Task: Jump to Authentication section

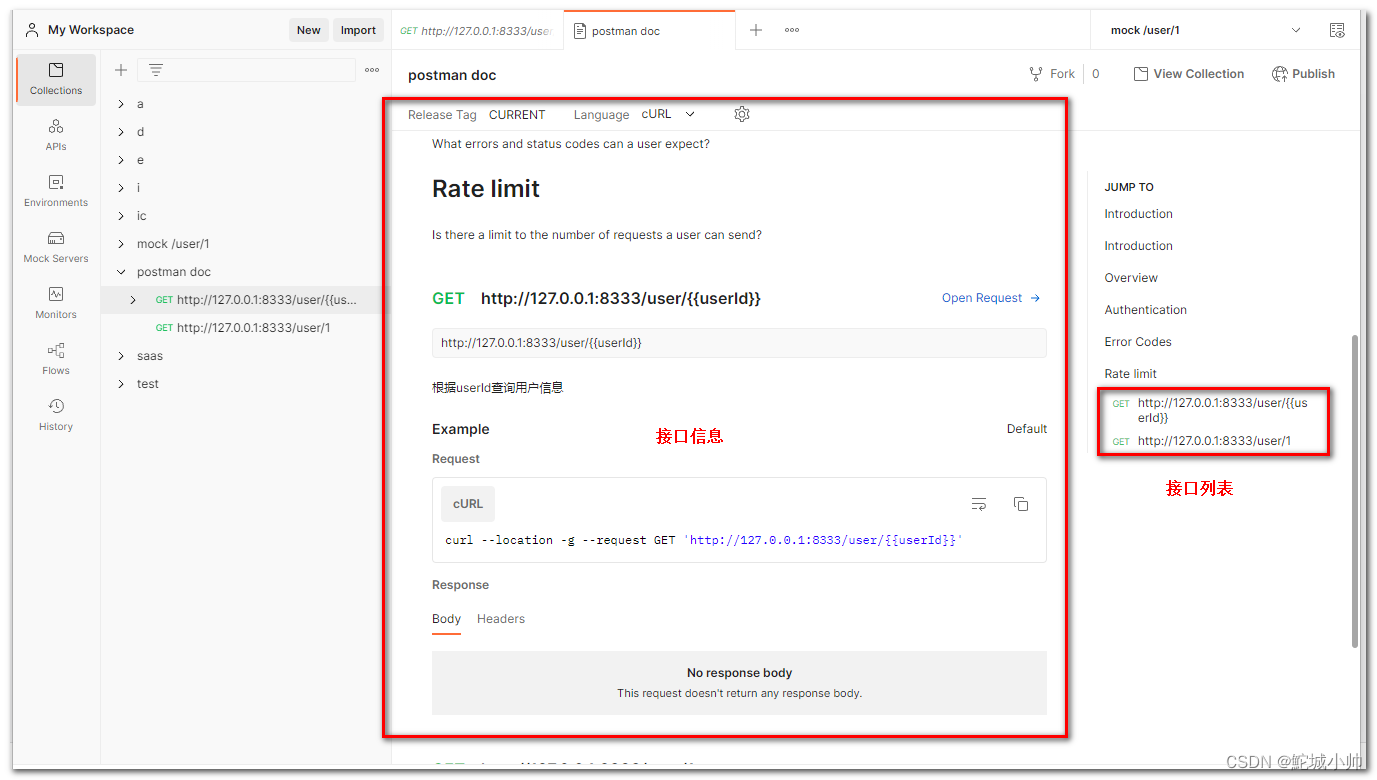Action: tap(1146, 310)
